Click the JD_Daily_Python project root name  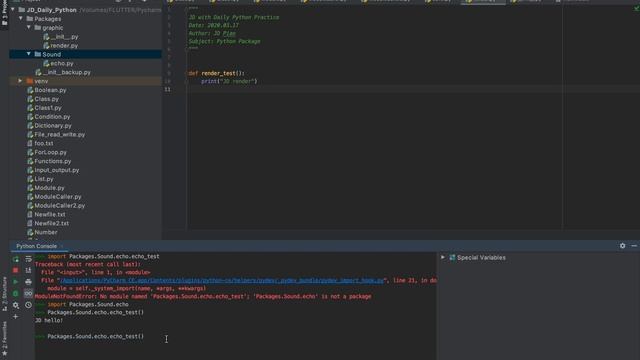[x=51, y=10]
